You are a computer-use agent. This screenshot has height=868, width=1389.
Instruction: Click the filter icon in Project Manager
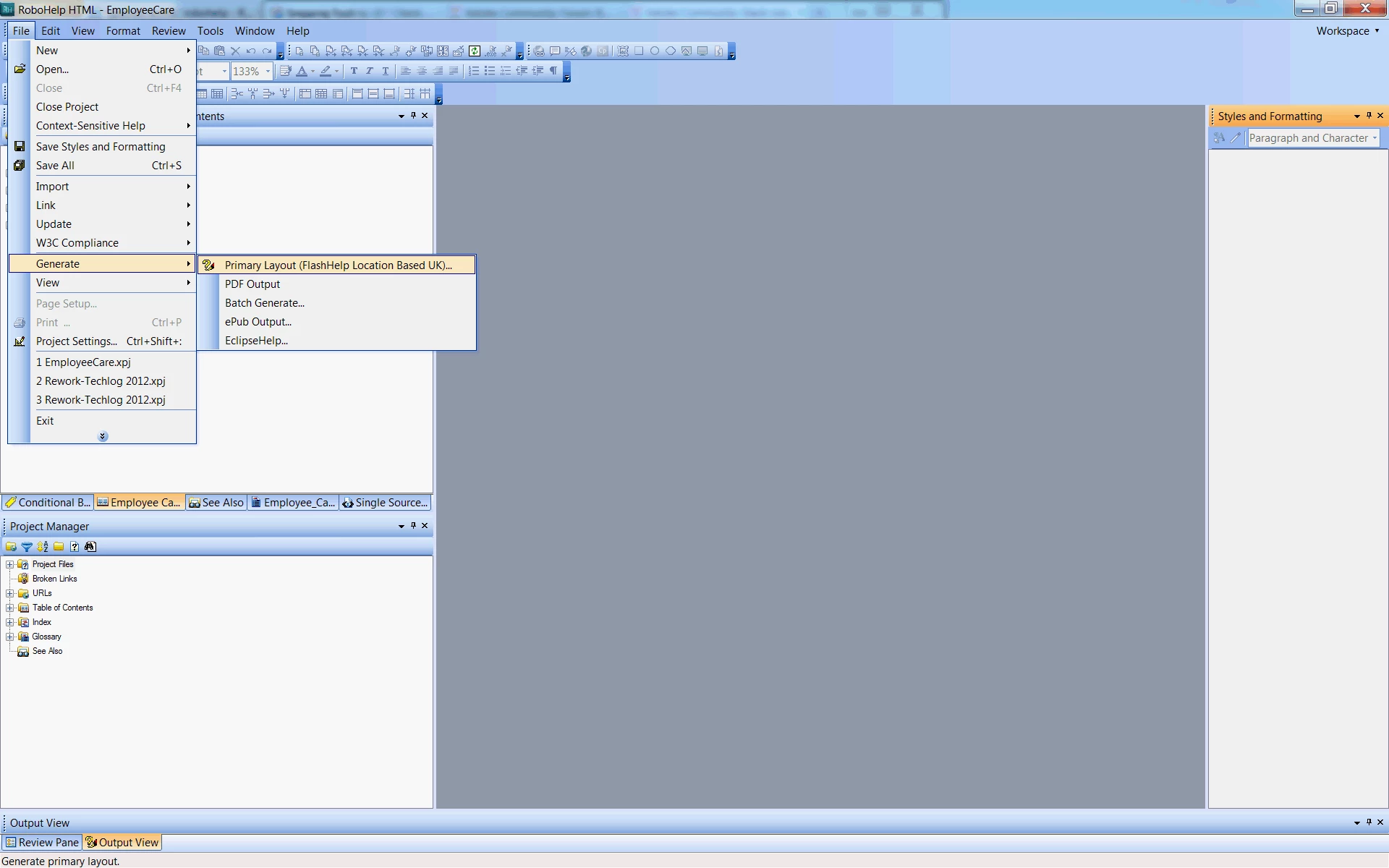pos(27,547)
